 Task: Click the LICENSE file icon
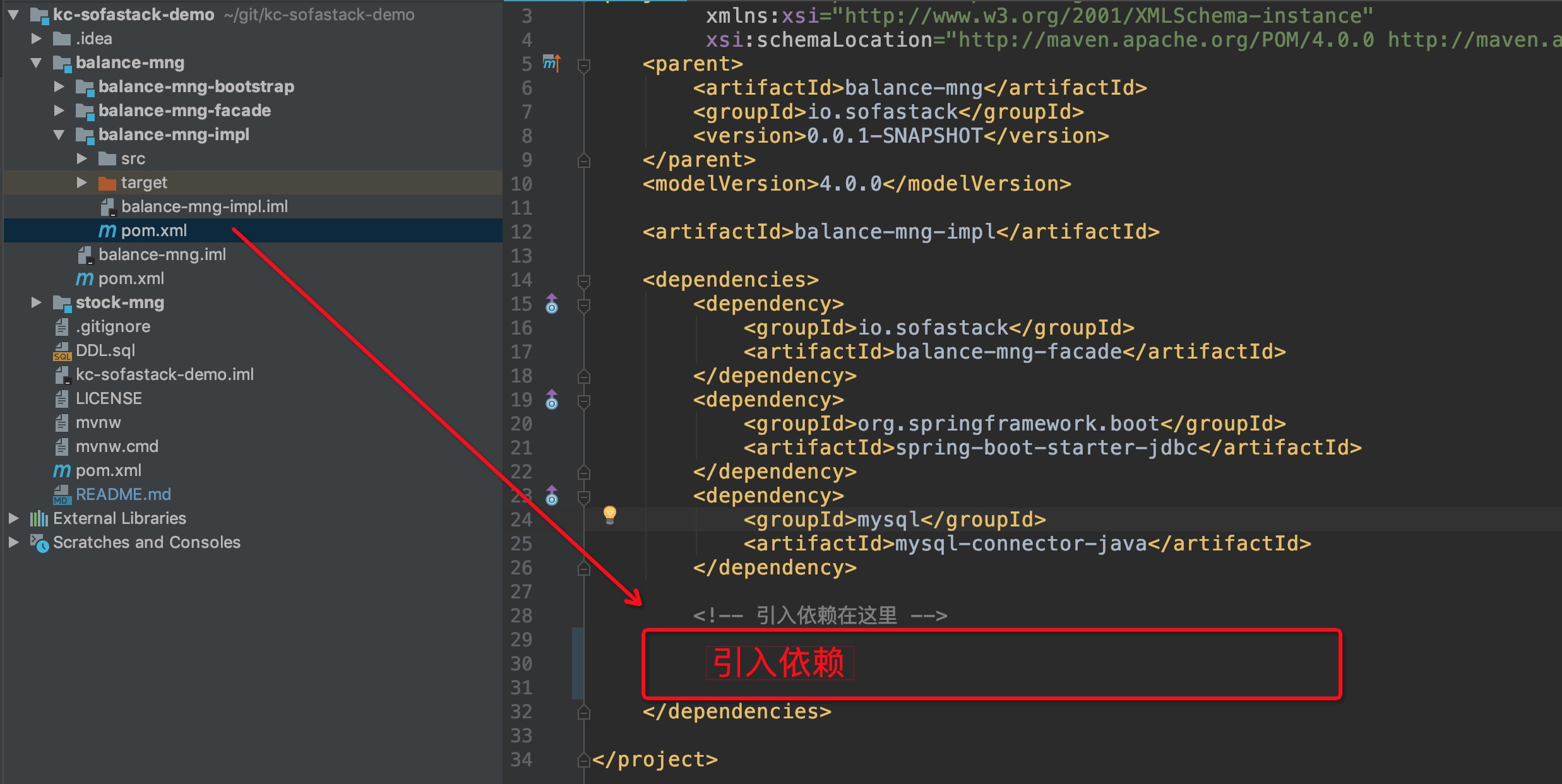coord(62,399)
